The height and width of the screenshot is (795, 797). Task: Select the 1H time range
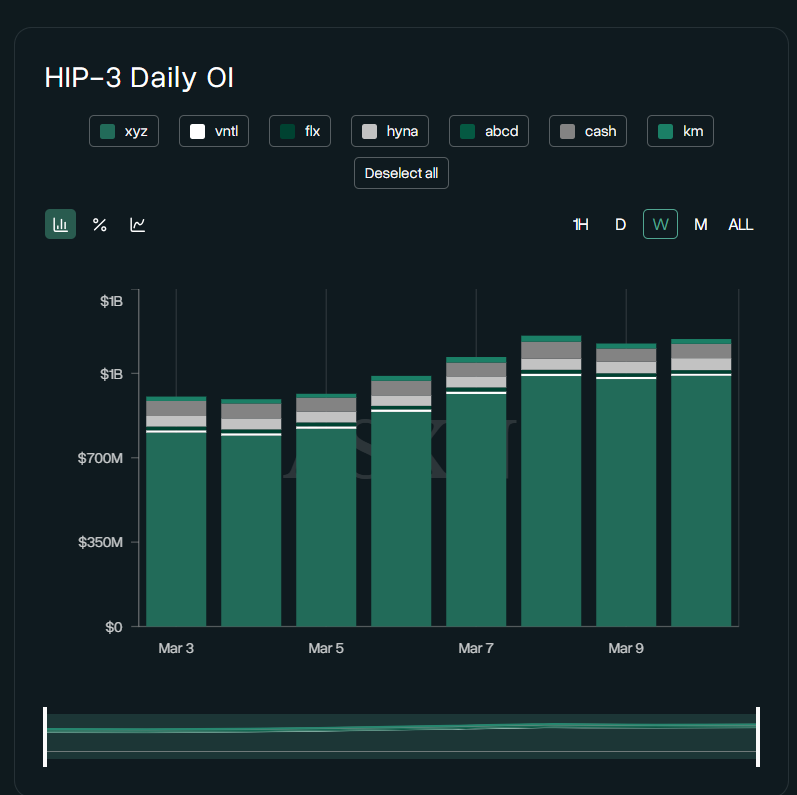[x=580, y=224]
